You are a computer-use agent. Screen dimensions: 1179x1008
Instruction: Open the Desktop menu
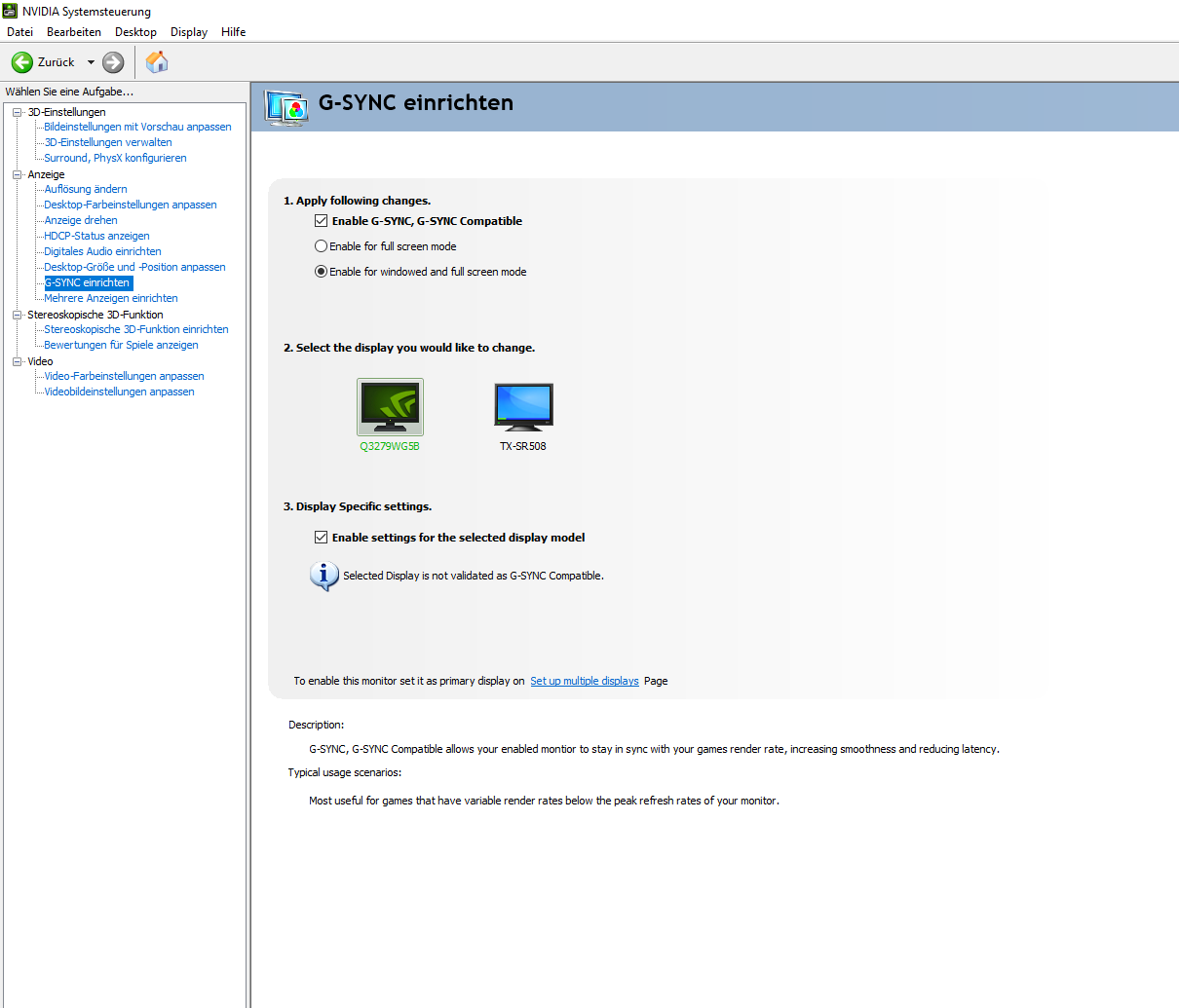135,32
